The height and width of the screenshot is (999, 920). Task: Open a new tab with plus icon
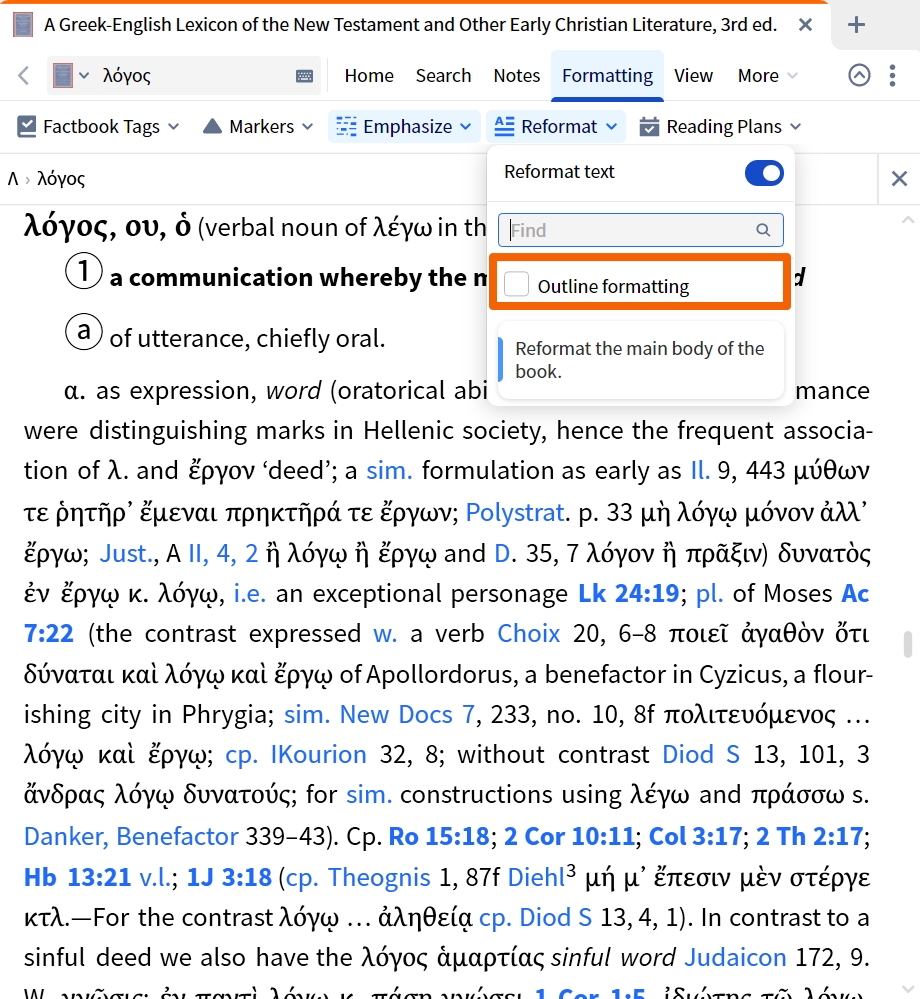pyautogui.click(x=856, y=25)
